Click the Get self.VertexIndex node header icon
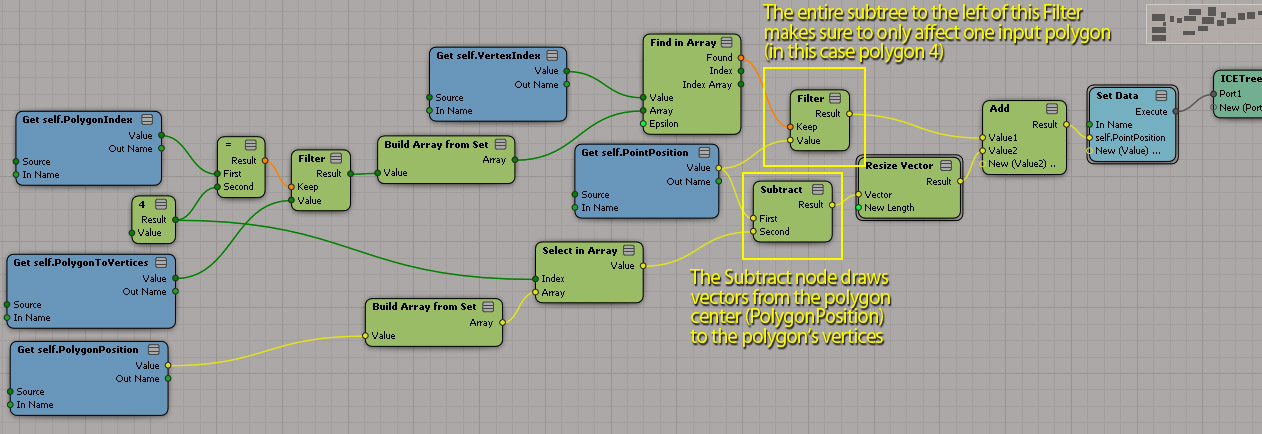1262x434 pixels. point(552,55)
